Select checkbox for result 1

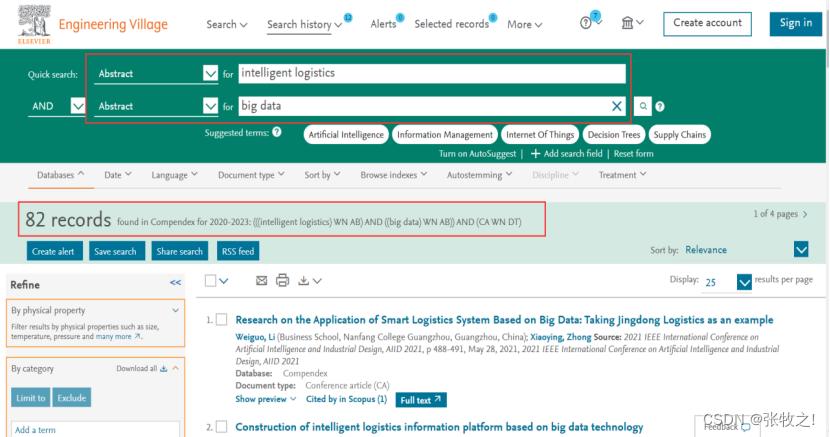(222, 320)
